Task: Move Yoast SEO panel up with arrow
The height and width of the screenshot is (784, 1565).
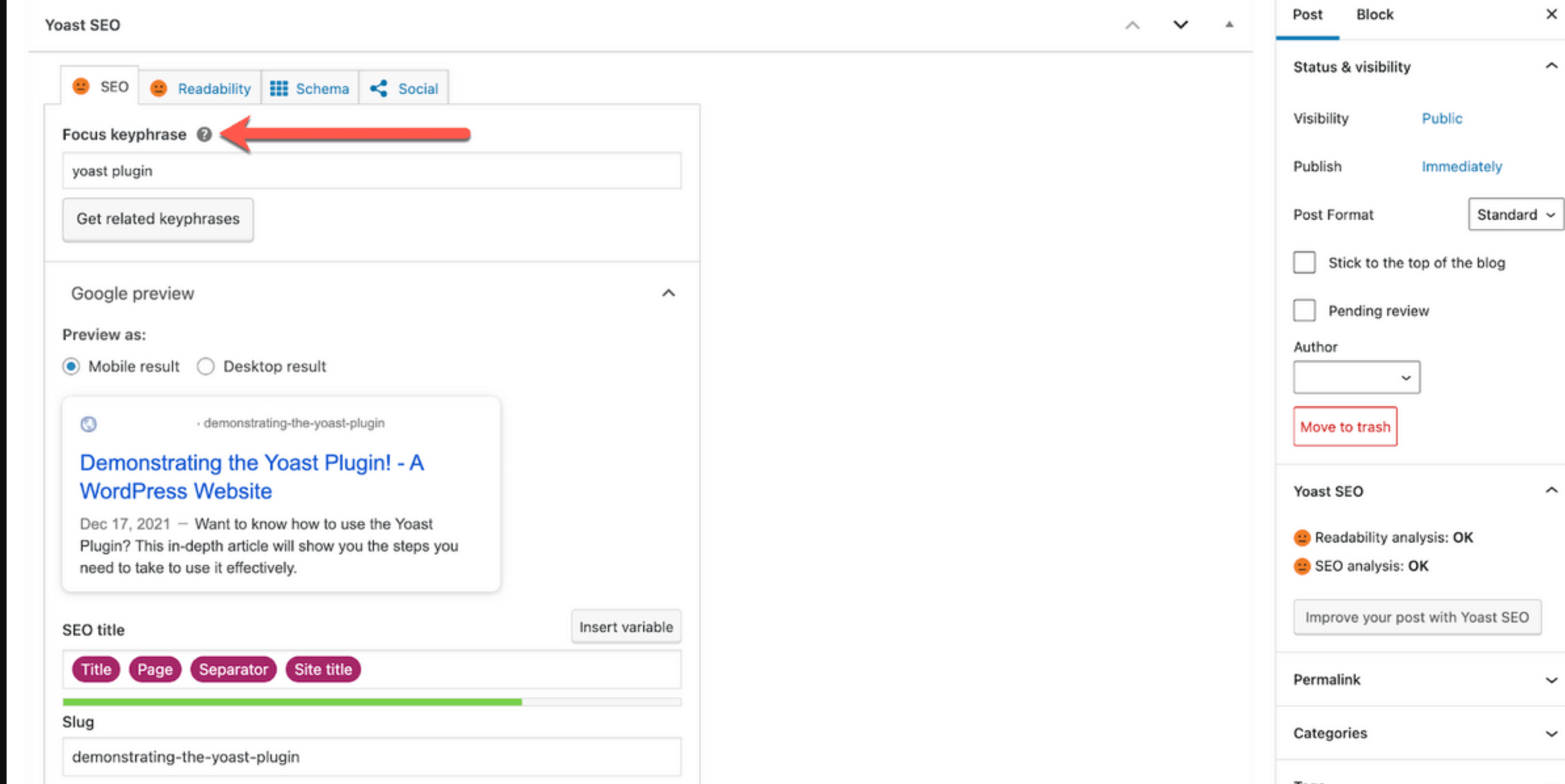Action: [x=1133, y=25]
